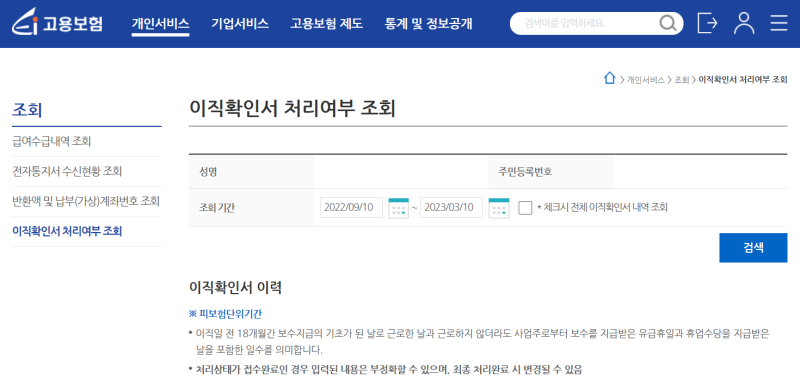Click the start date field 2022/09/10
The height and width of the screenshot is (384, 800).
pyautogui.click(x=351, y=208)
